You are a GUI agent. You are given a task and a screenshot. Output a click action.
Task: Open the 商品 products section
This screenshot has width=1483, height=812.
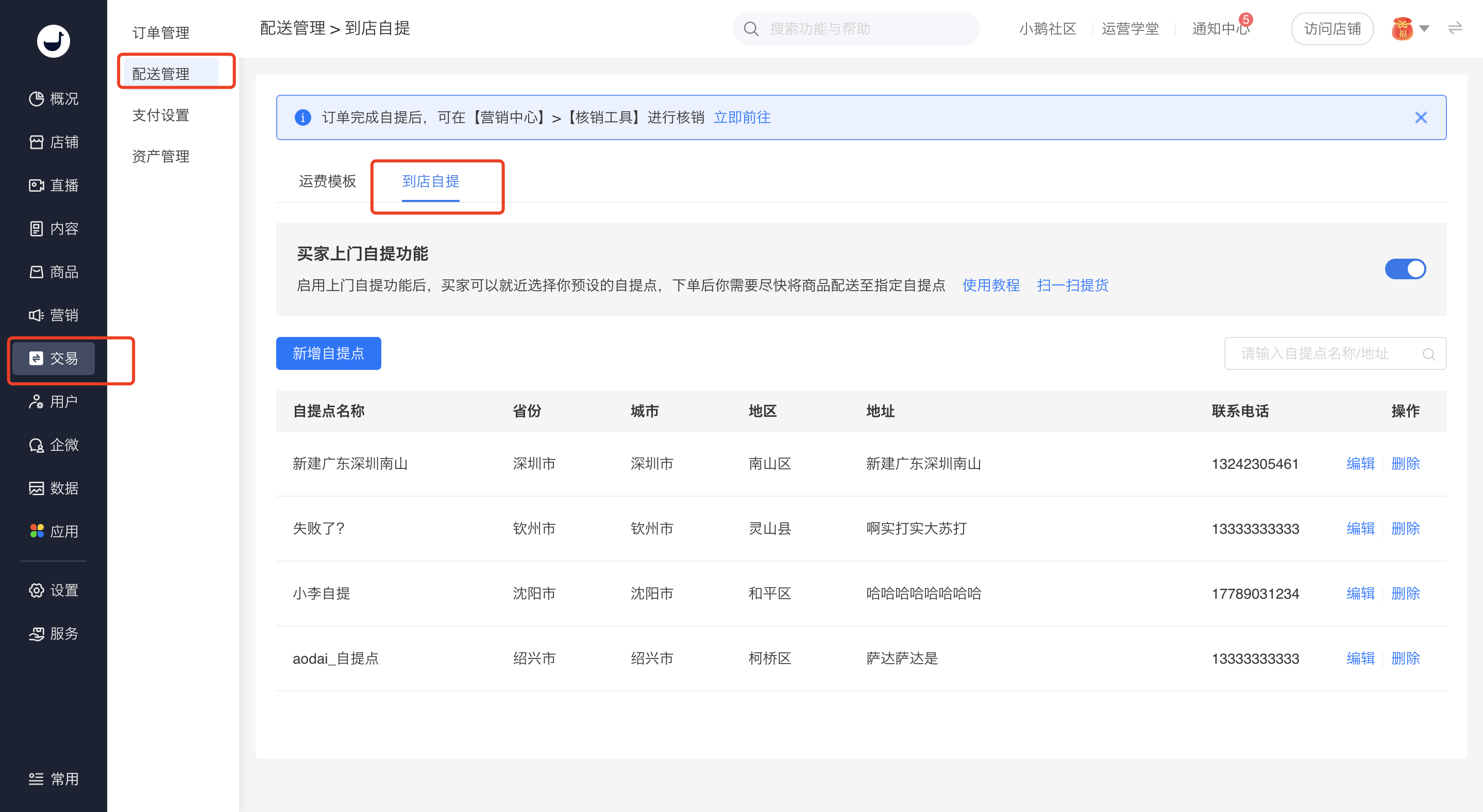tap(54, 272)
